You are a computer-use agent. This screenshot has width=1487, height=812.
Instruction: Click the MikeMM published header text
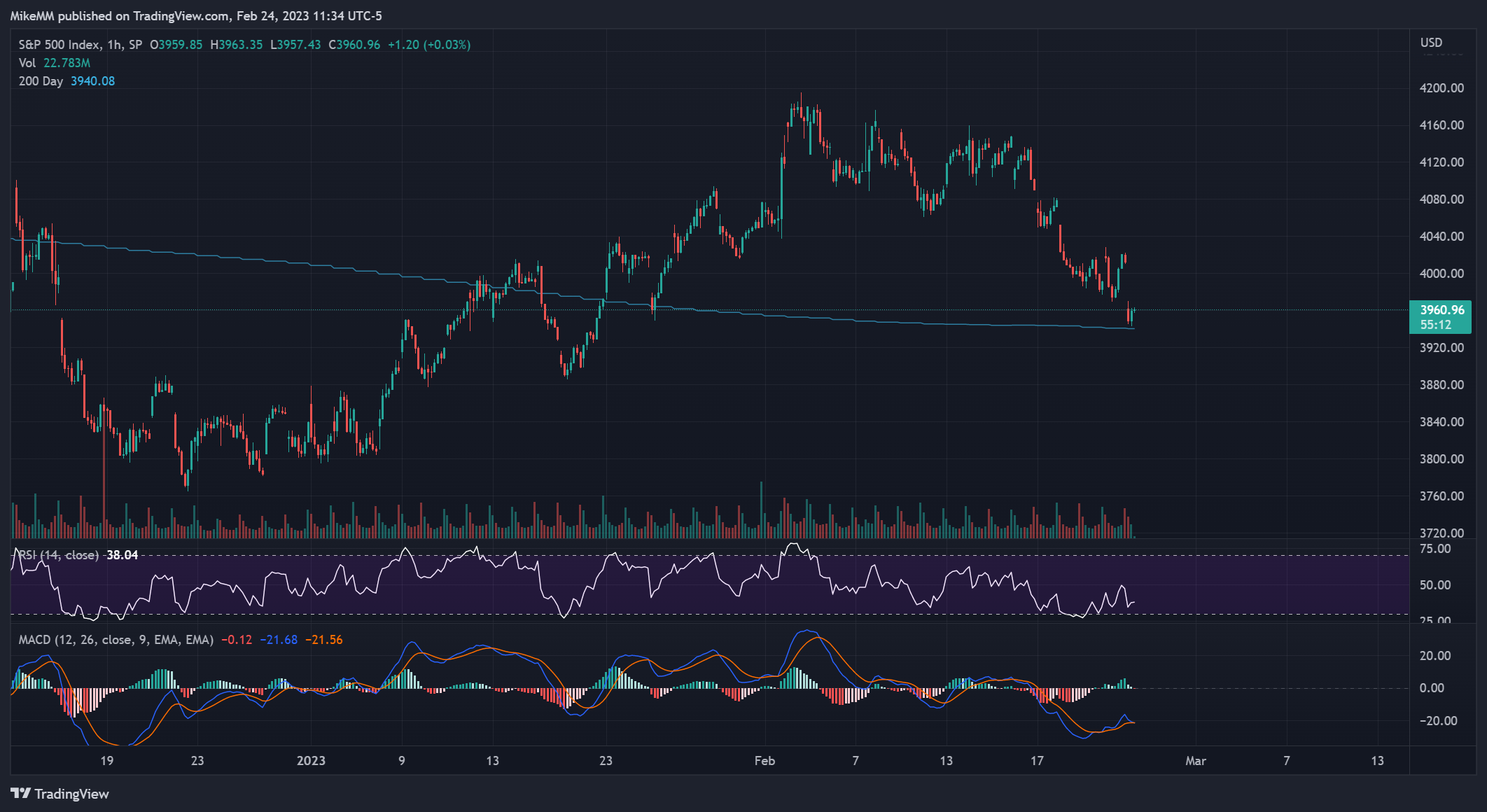point(196,15)
